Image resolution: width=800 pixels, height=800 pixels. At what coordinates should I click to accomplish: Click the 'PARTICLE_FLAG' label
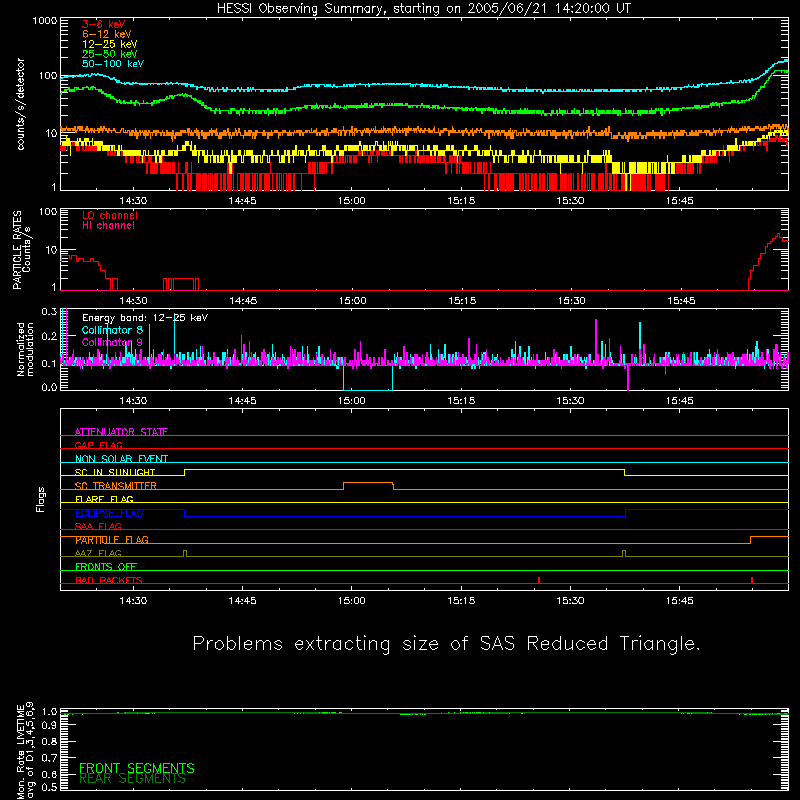click(112, 540)
